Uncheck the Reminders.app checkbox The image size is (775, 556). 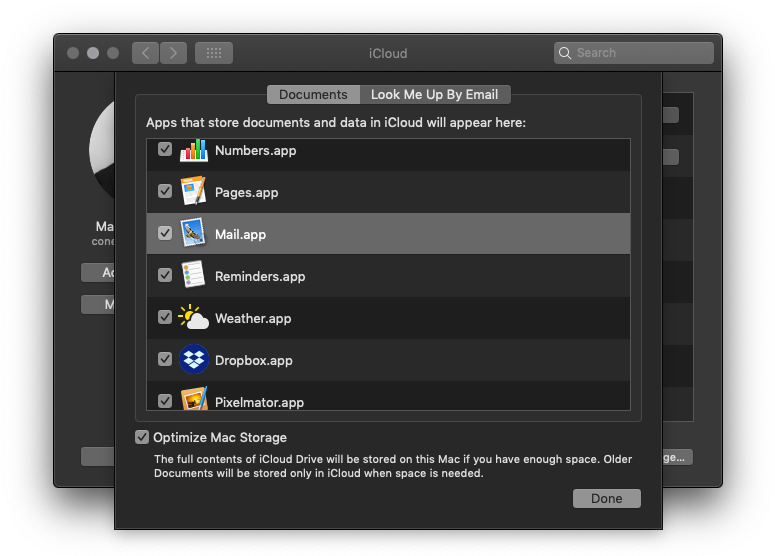point(165,276)
